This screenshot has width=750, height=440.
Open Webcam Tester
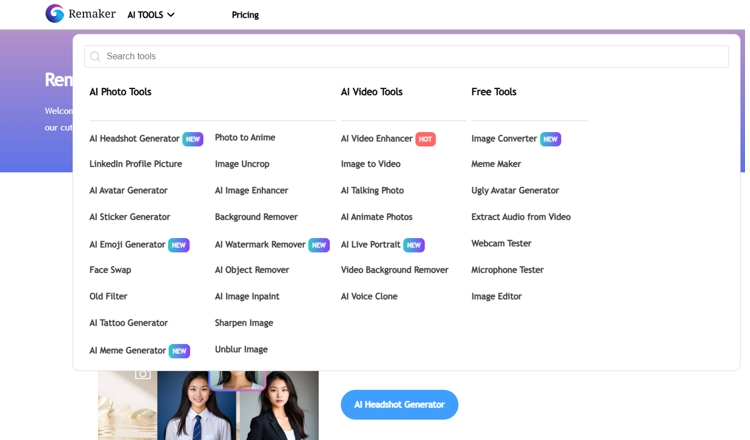[501, 243]
